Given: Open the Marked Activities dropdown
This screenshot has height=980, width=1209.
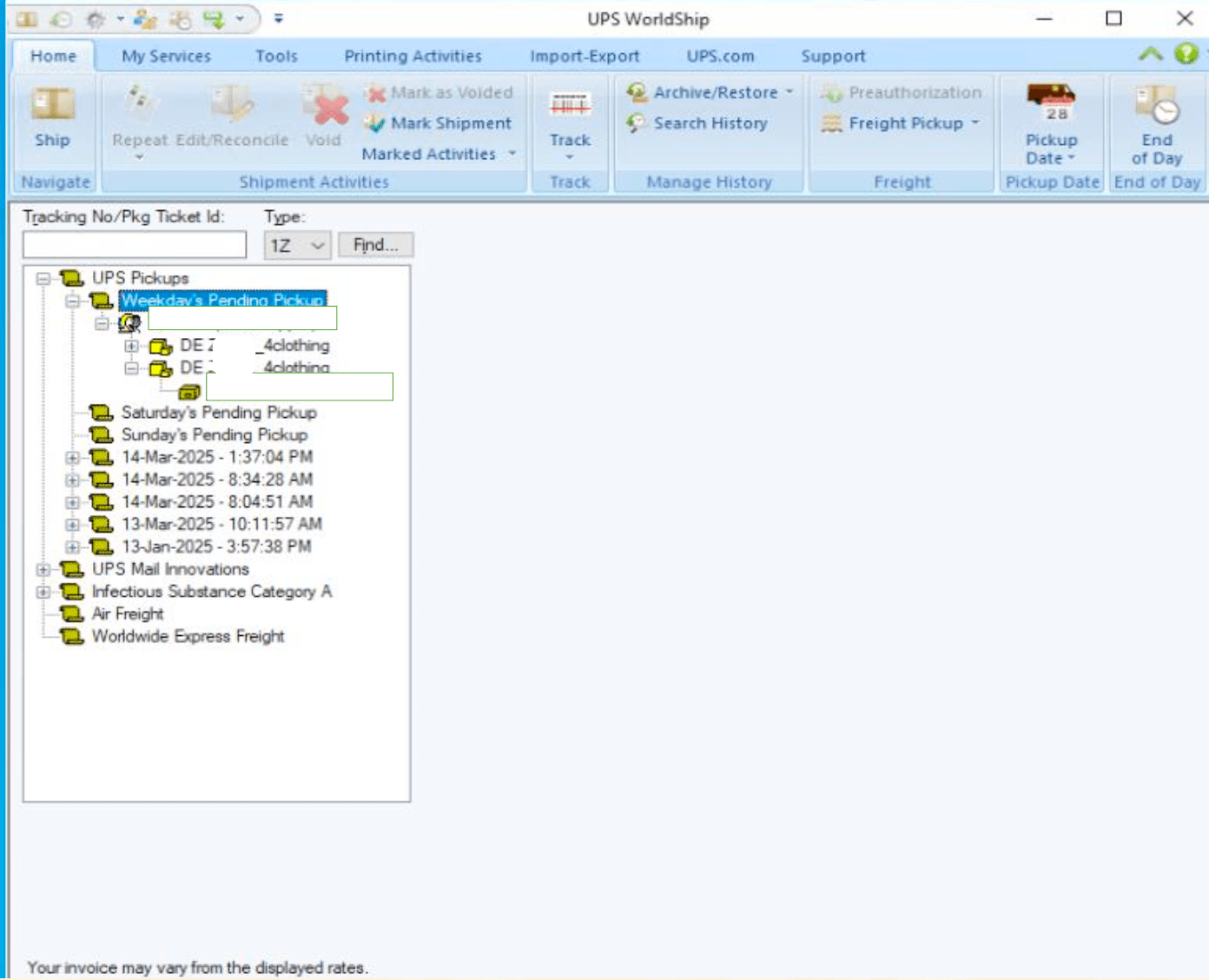Looking at the screenshot, I should [x=438, y=154].
